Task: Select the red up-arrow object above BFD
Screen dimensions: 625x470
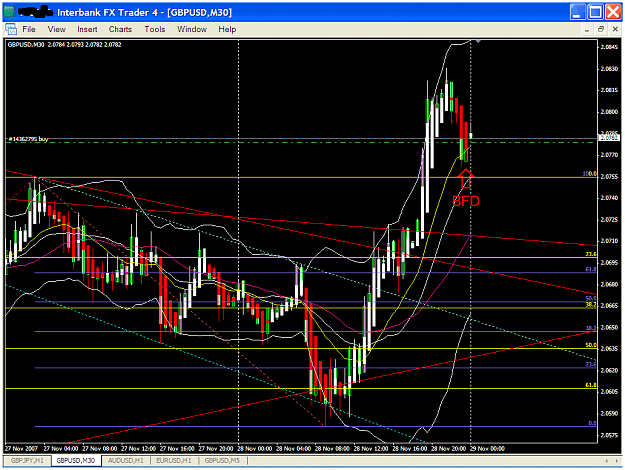Action: [466, 179]
